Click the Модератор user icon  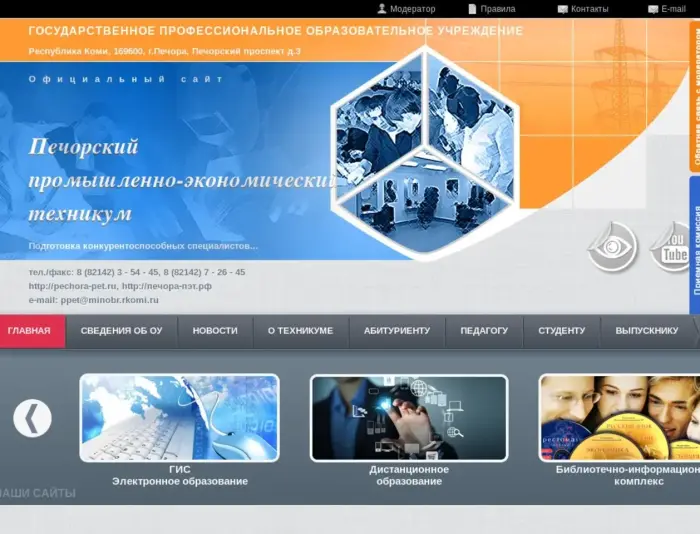381,9
